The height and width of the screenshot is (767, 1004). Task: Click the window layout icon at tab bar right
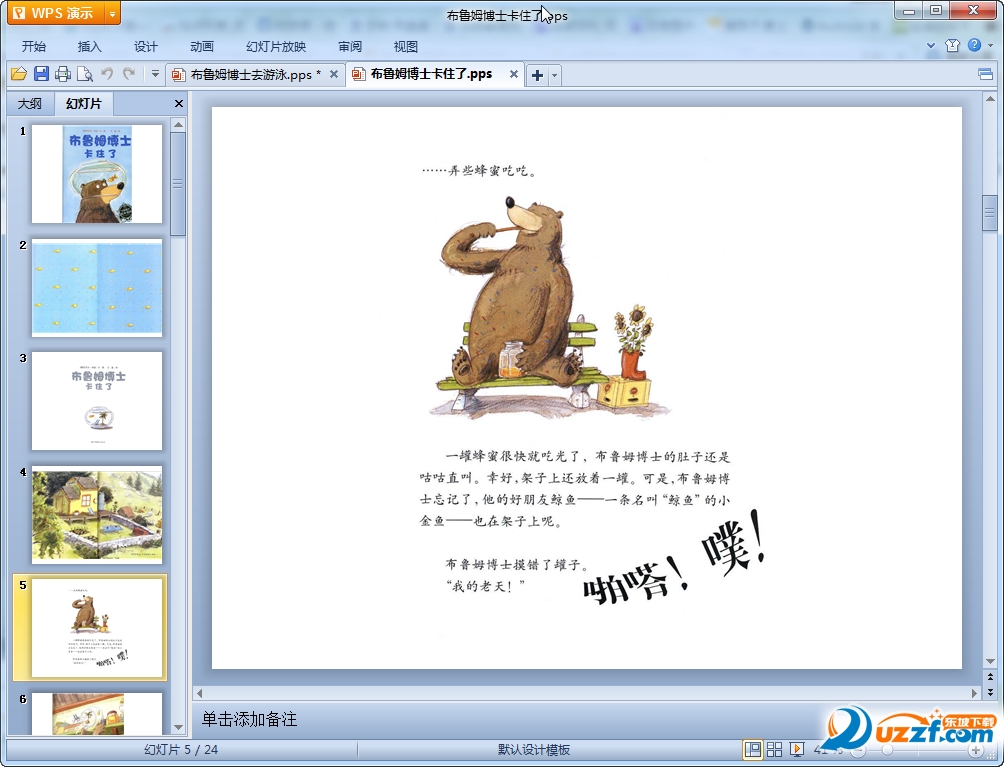[x=986, y=74]
